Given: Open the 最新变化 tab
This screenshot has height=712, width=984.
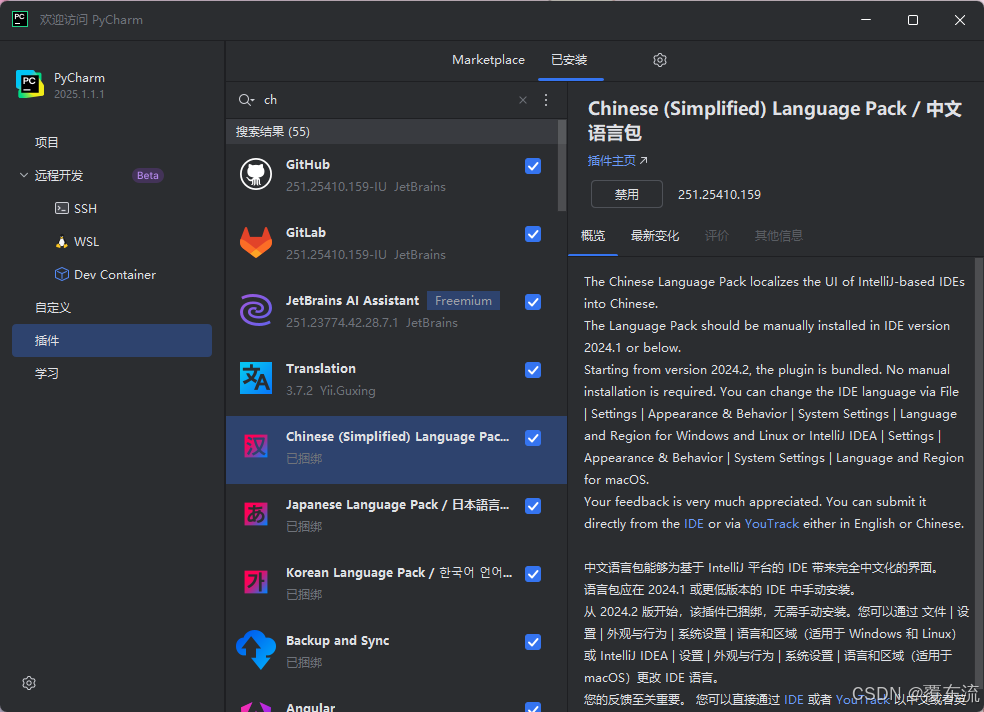Looking at the screenshot, I should click(x=655, y=235).
